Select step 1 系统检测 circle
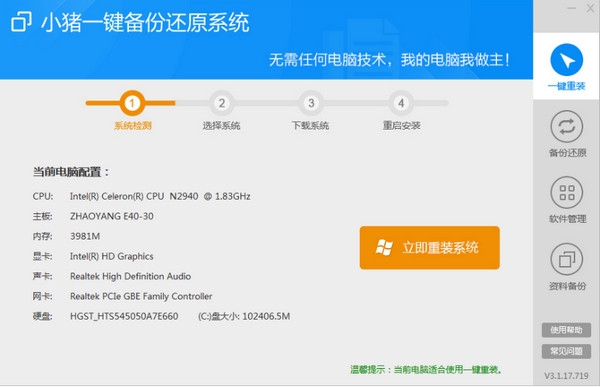The image size is (600, 387). (x=132, y=103)
